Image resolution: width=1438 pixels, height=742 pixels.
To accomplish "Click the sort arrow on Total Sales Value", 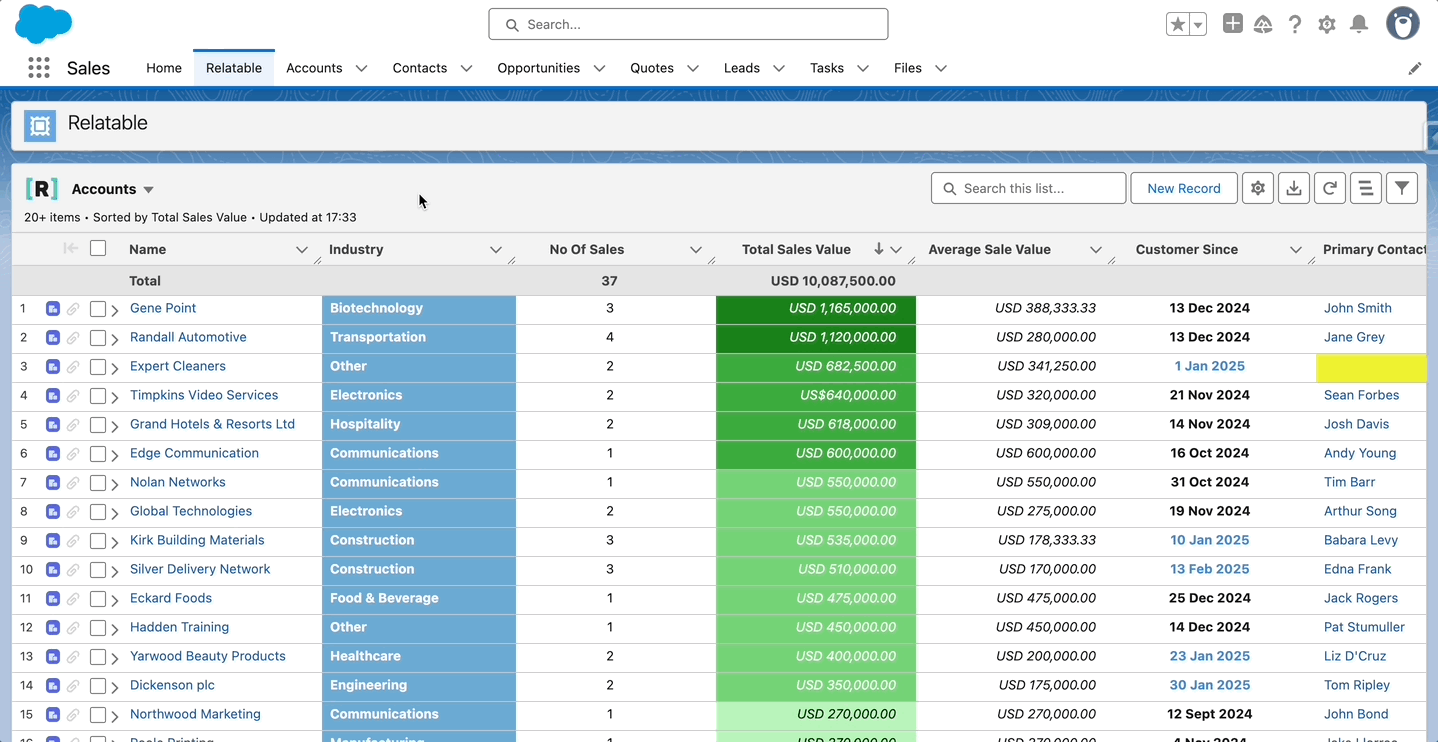I will click(878, 249).
